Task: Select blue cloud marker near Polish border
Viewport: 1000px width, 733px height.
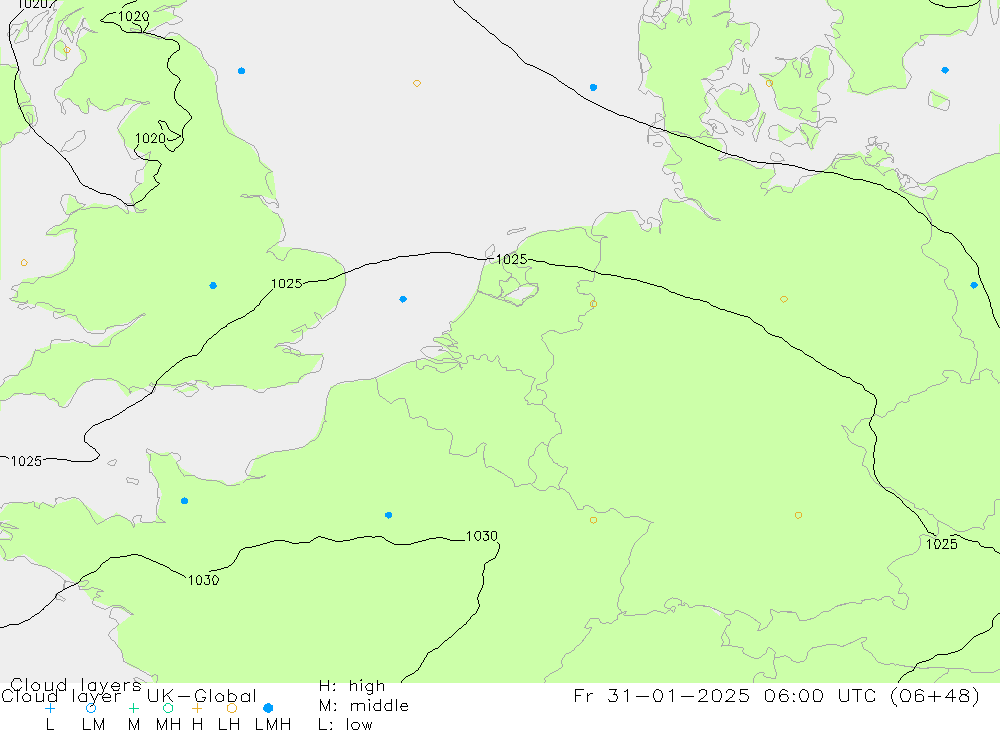Action: pos(973,285)
